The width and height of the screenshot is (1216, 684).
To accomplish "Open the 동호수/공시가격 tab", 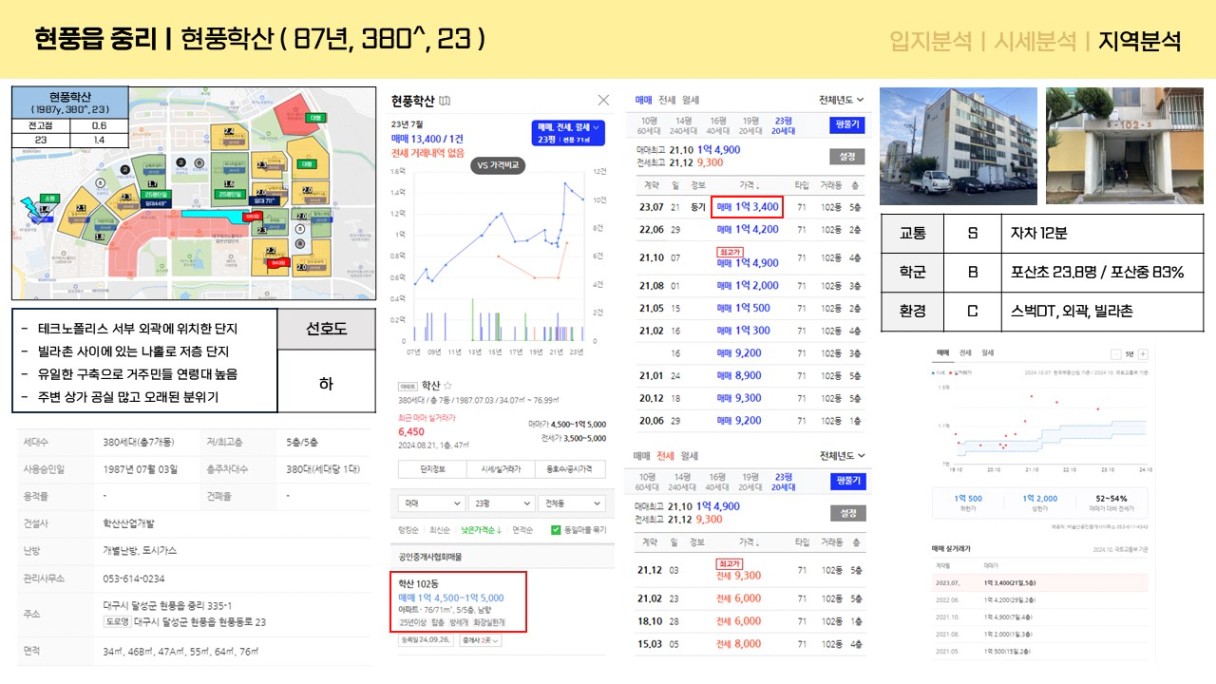I will click(570, 469).
